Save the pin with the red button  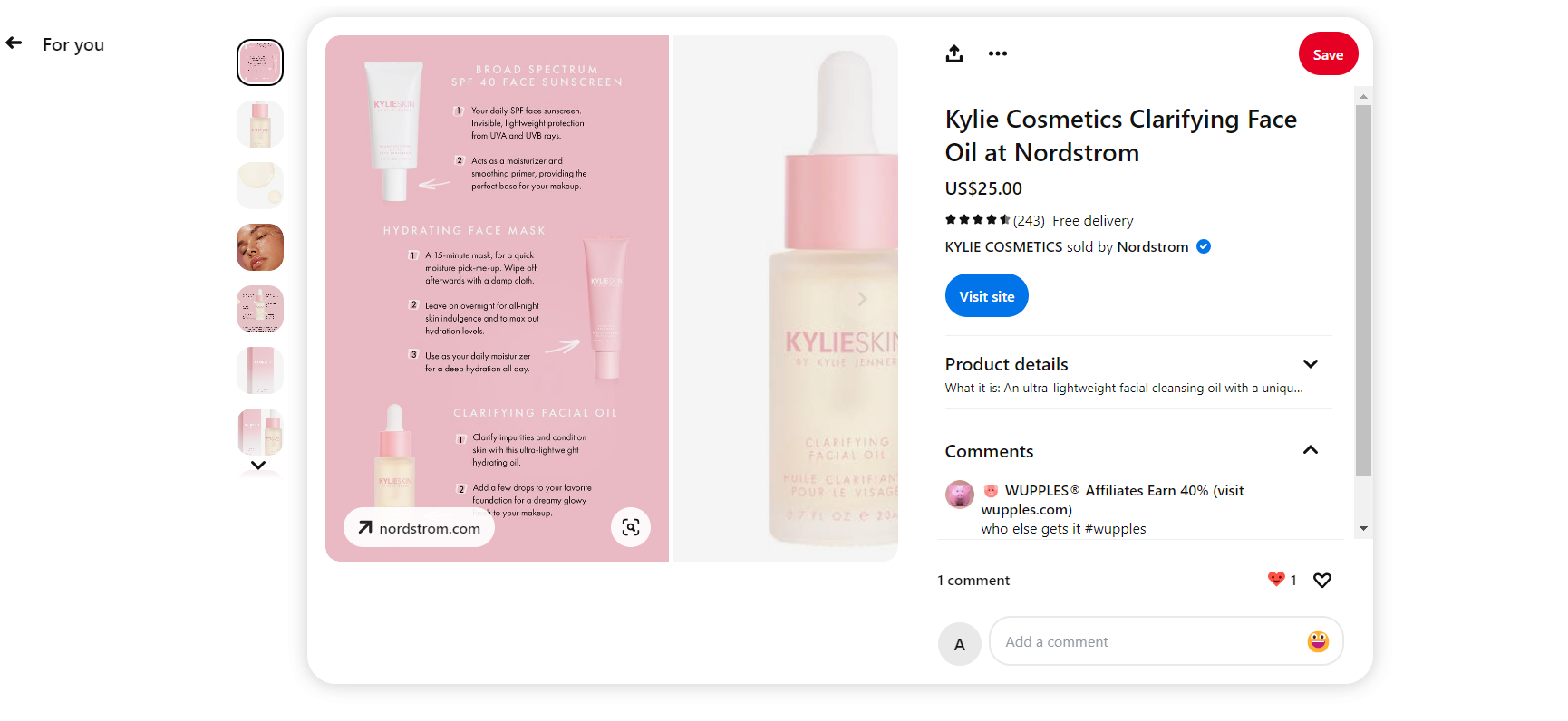pos(1328,53)
